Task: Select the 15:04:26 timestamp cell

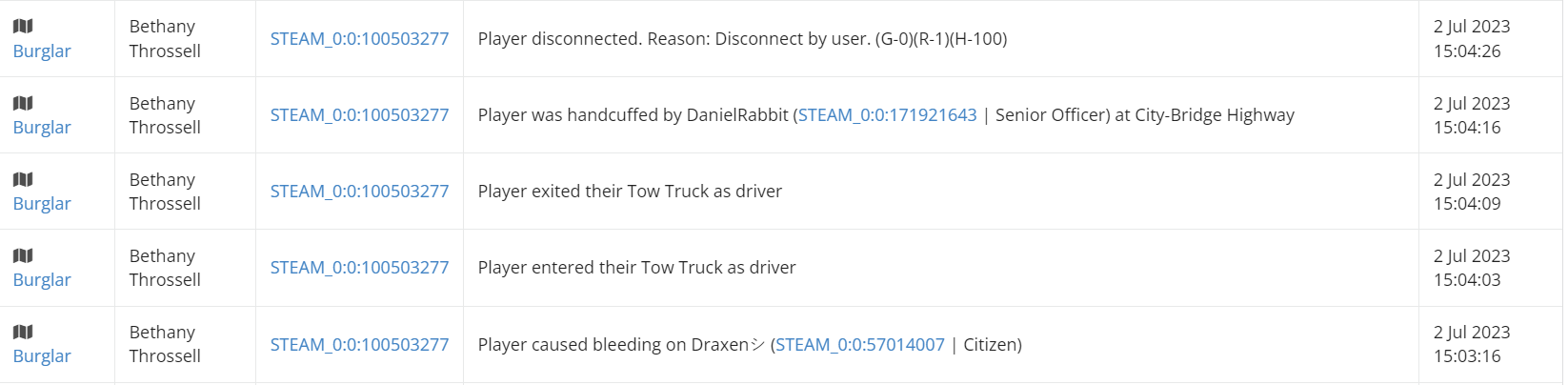Action: click(x=1491, y=39)
